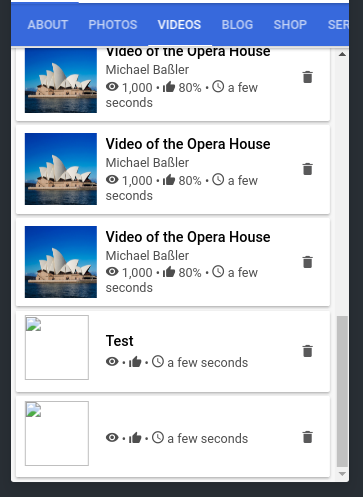Click thumbs-up icon in the Test entry
The height and width of the screenshot is (497, 363).
[x=135, y=362]
